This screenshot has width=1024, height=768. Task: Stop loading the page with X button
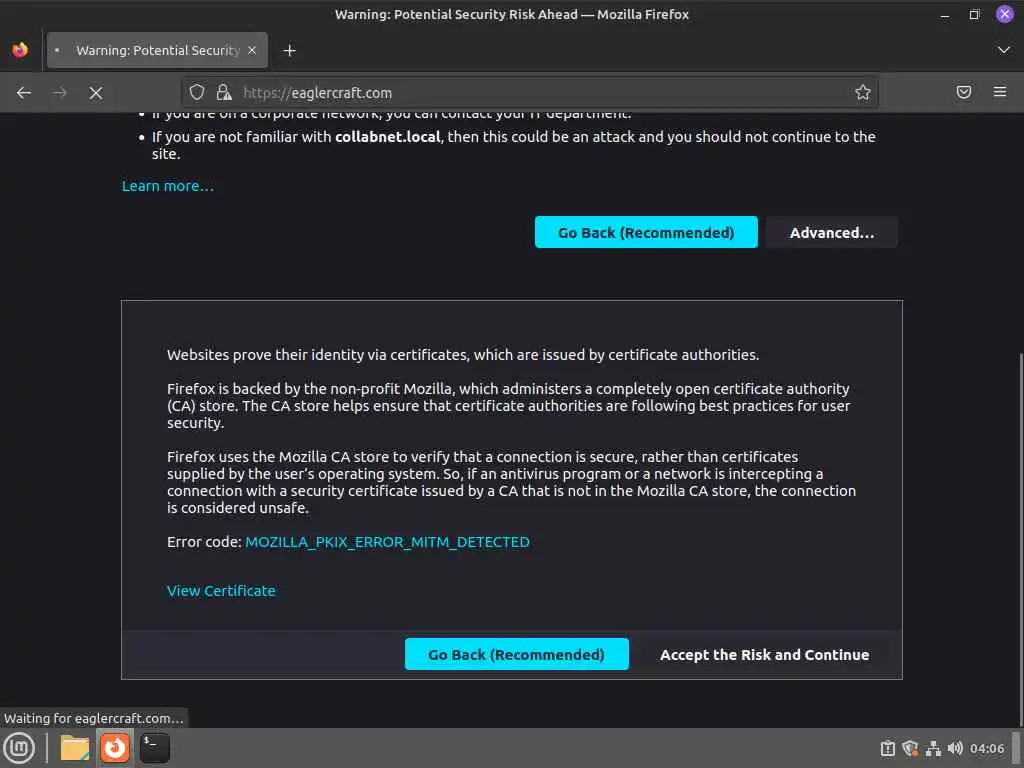tap(96, 93)
